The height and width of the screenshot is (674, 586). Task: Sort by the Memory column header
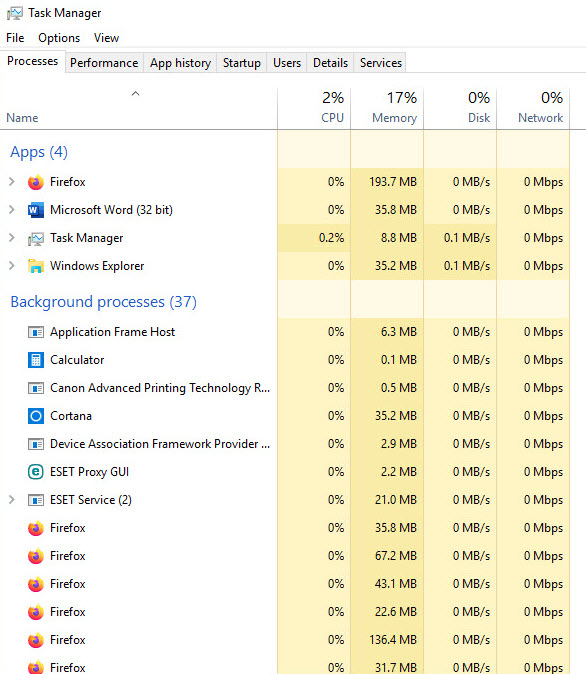[387, 108]
